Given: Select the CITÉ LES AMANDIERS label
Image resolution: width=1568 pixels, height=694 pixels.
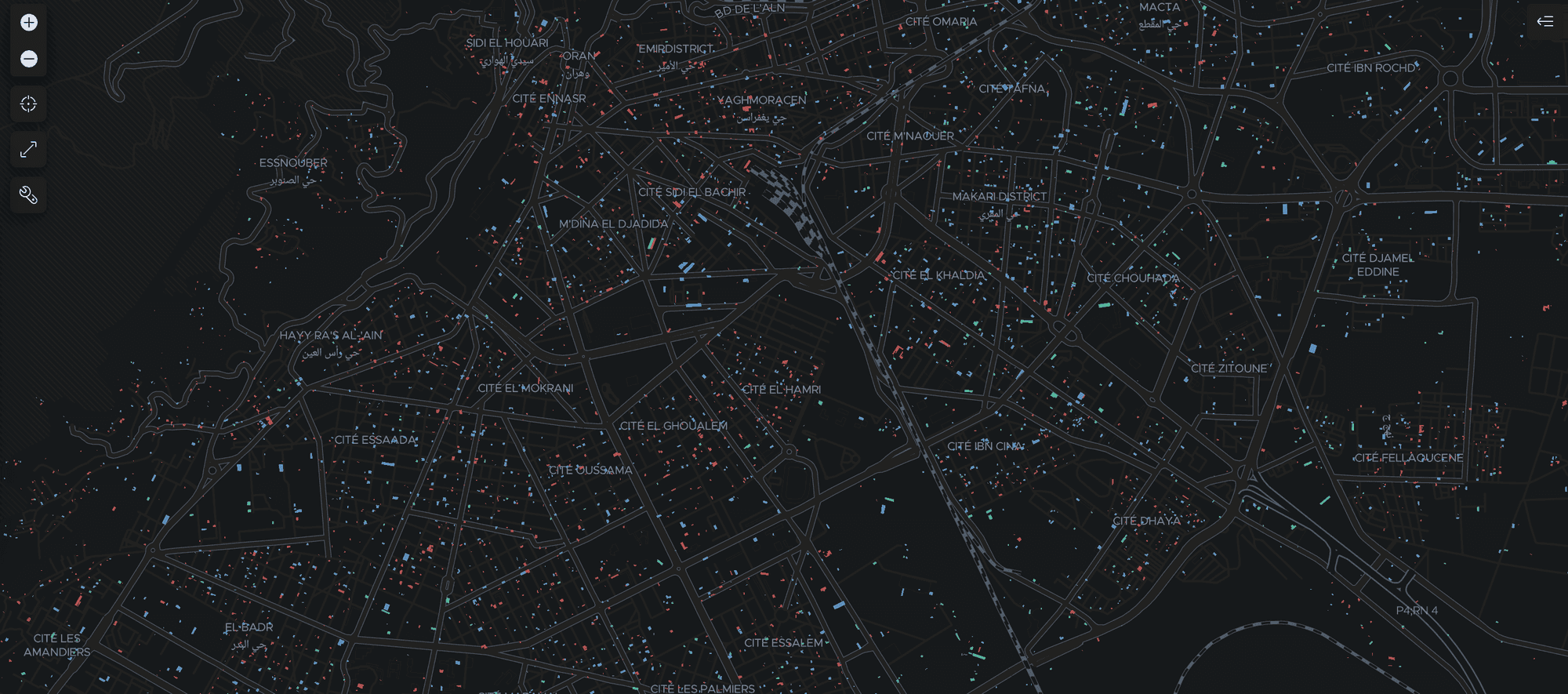Looking at the screenshot, I should click(x=57, y=645).
